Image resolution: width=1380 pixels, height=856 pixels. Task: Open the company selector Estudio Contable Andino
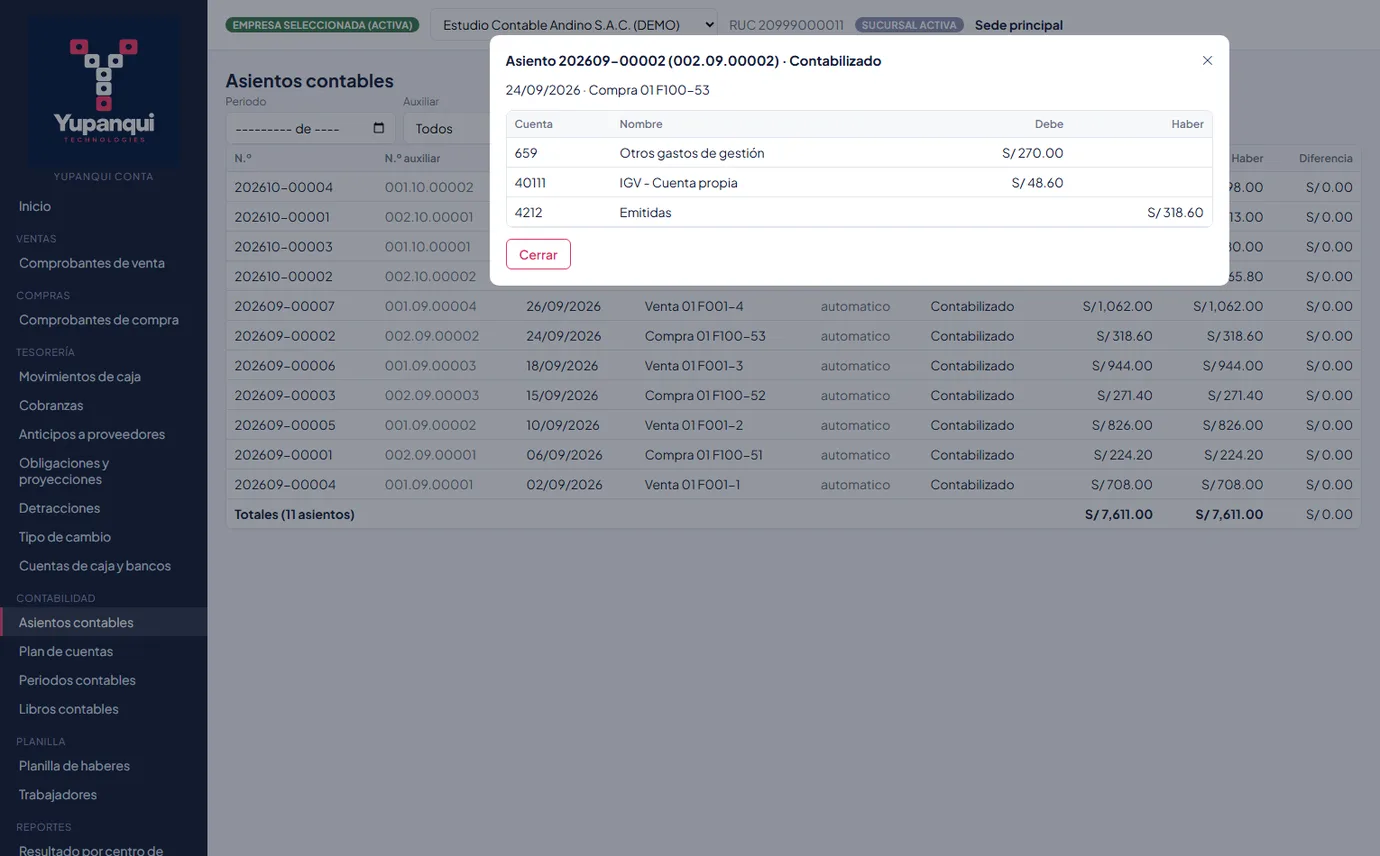click(574, 25)
